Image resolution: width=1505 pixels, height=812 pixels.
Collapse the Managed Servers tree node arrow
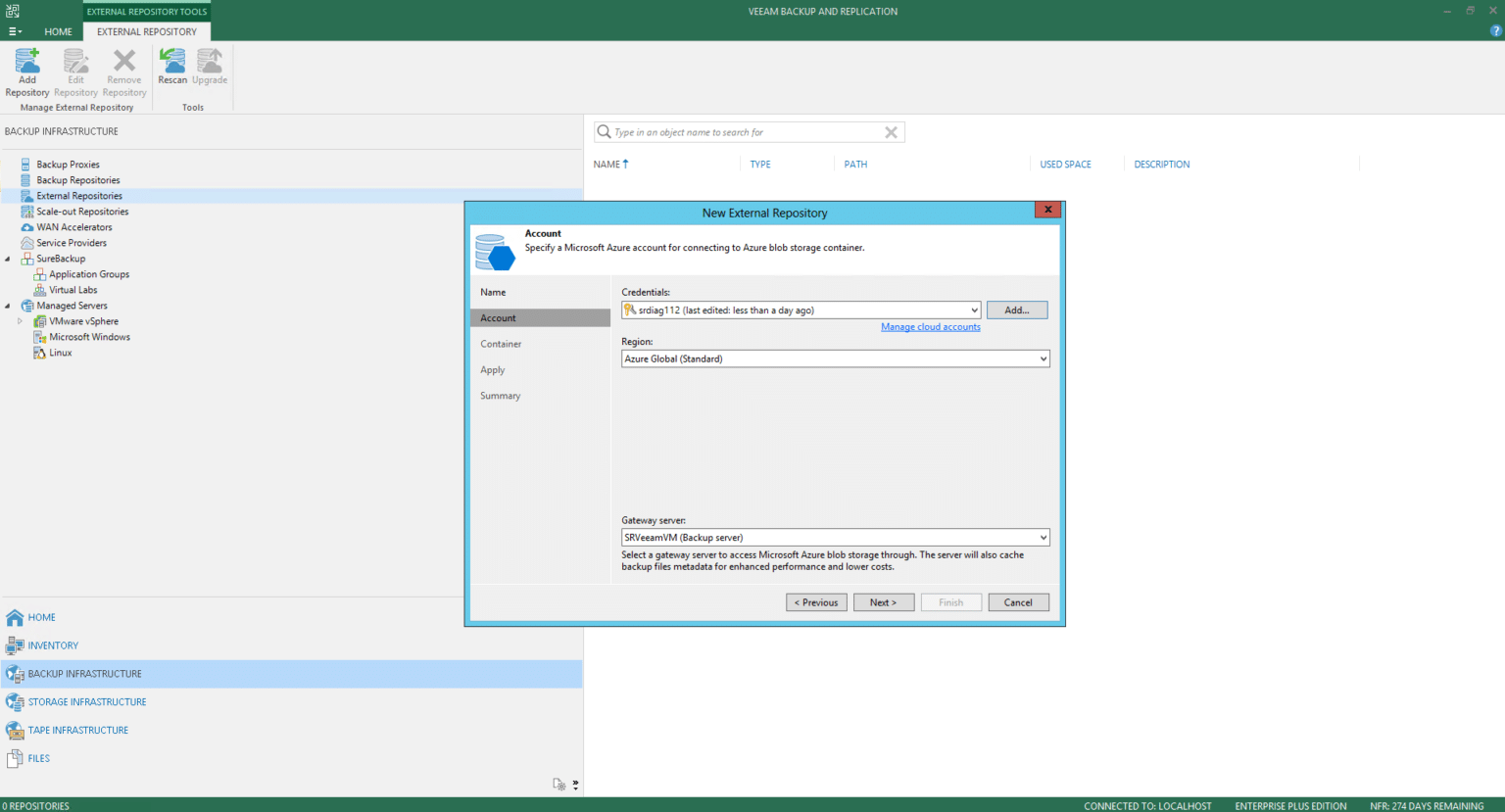8,306
